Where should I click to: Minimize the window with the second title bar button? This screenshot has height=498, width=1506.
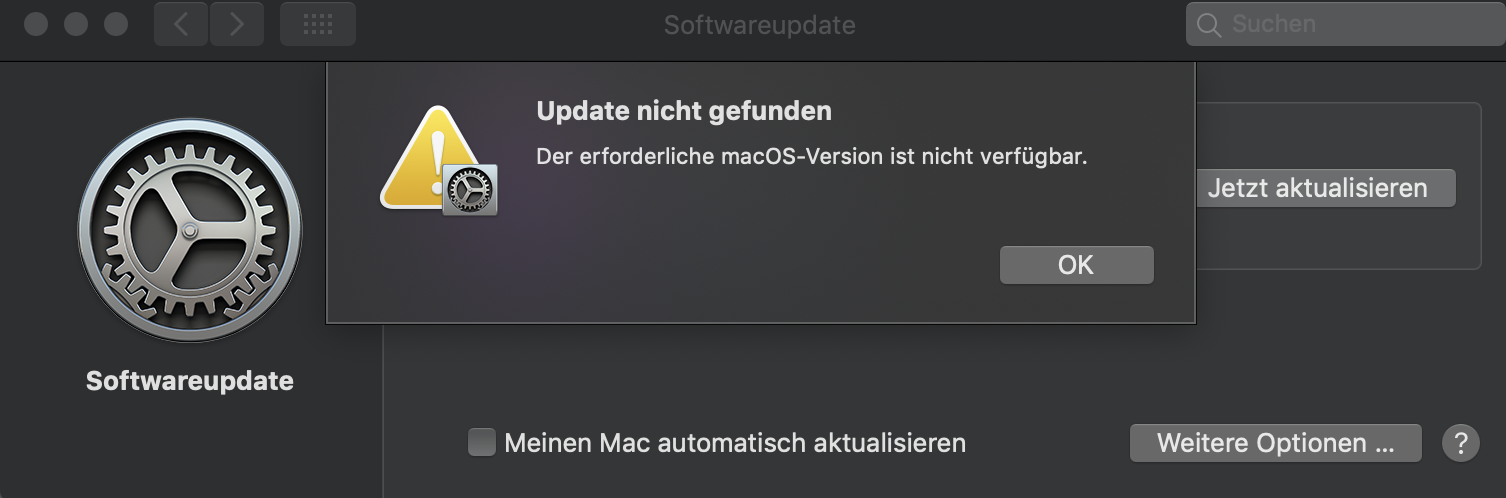pos(76,25)
